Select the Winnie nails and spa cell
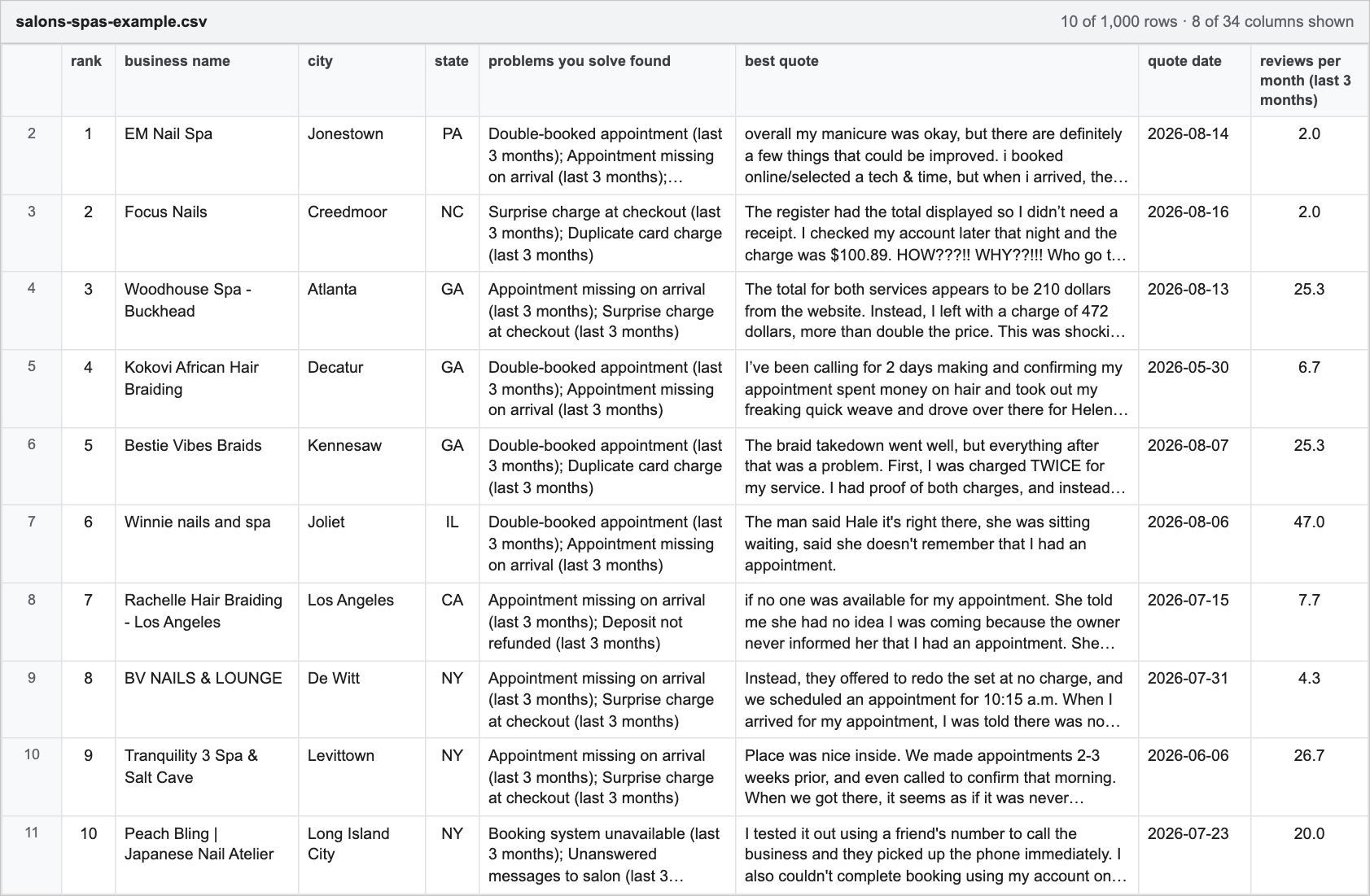The height and width of the screenshot is (896, 1370). pos(207,544)
